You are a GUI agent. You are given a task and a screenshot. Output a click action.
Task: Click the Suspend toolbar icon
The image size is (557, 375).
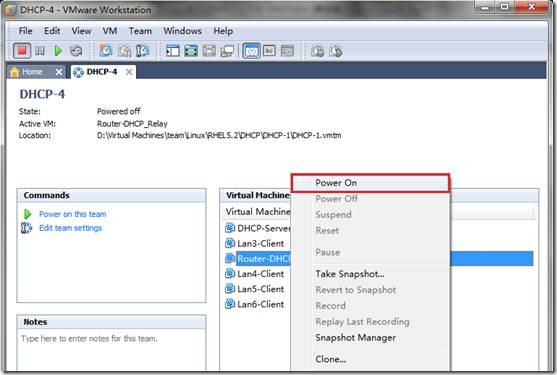[40, 51]
